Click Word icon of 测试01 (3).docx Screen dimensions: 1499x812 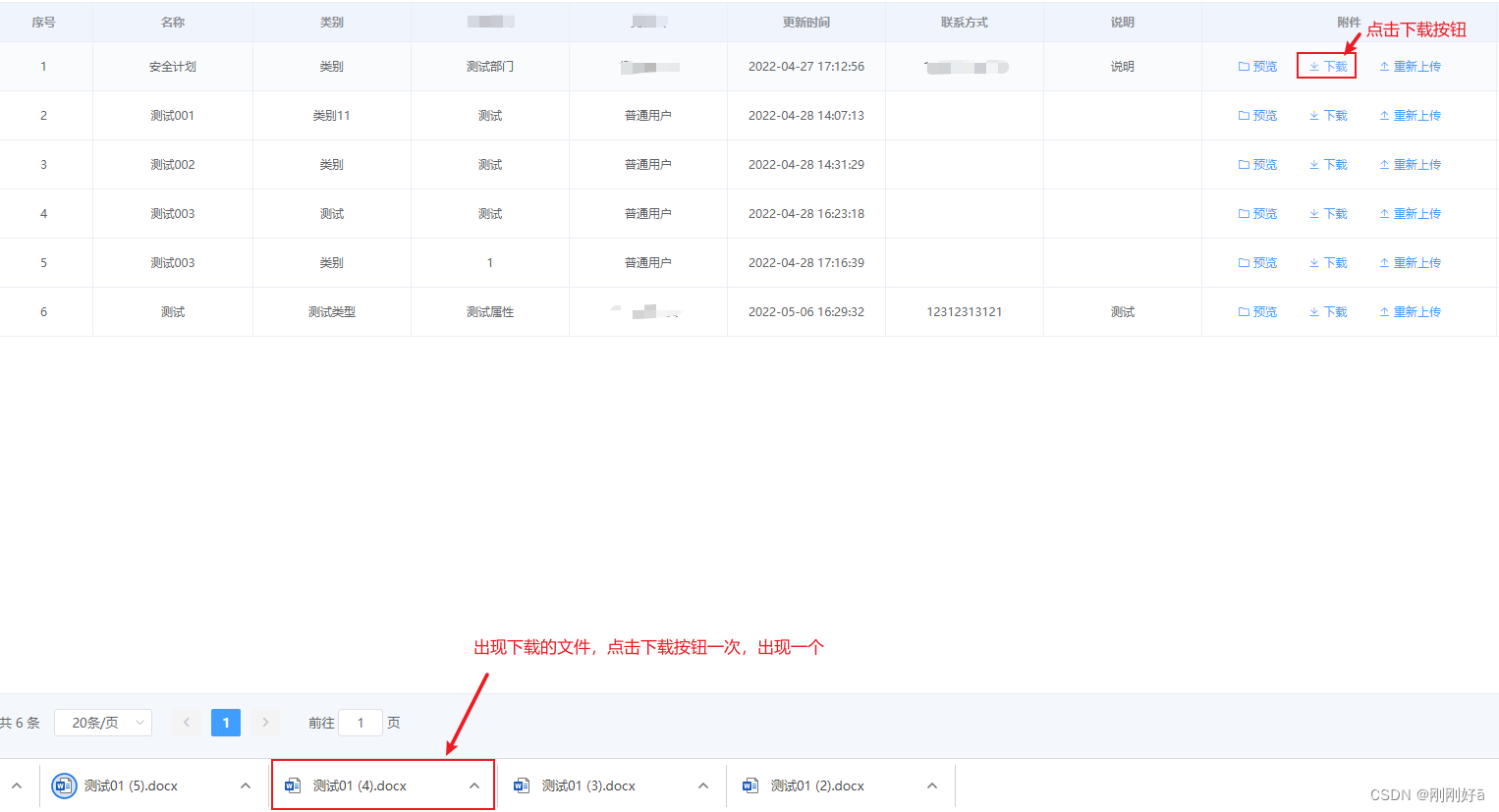(522, 785)
